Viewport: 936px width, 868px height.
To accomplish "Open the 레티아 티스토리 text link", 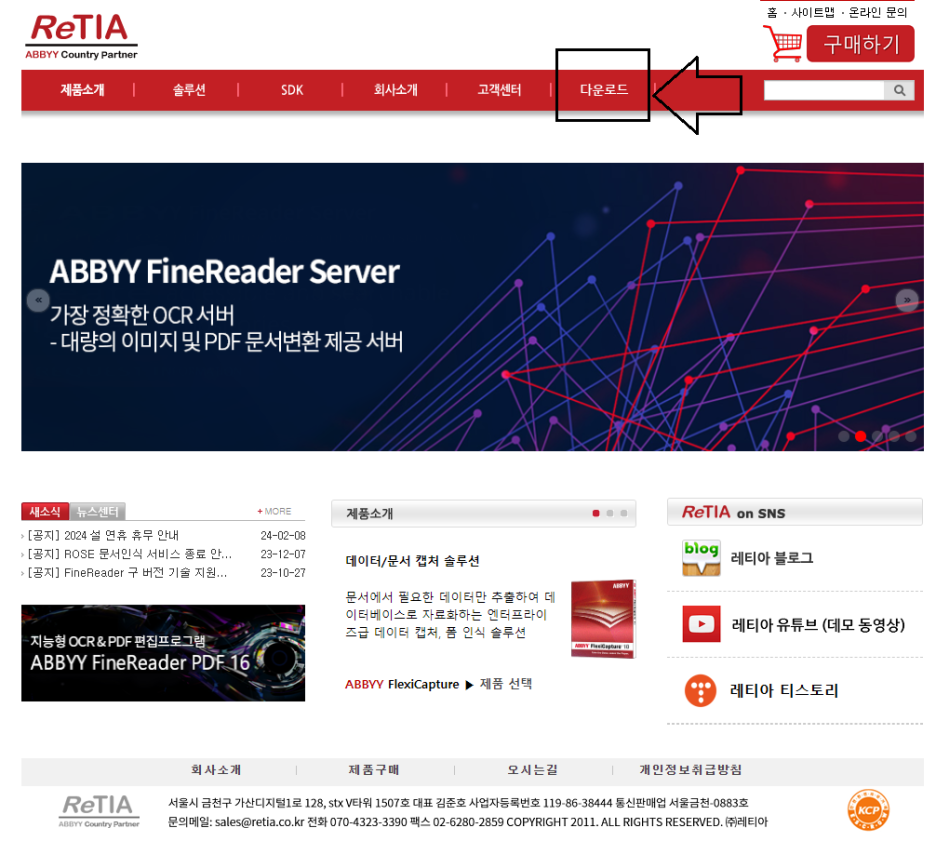I will [x=784, y=691].
